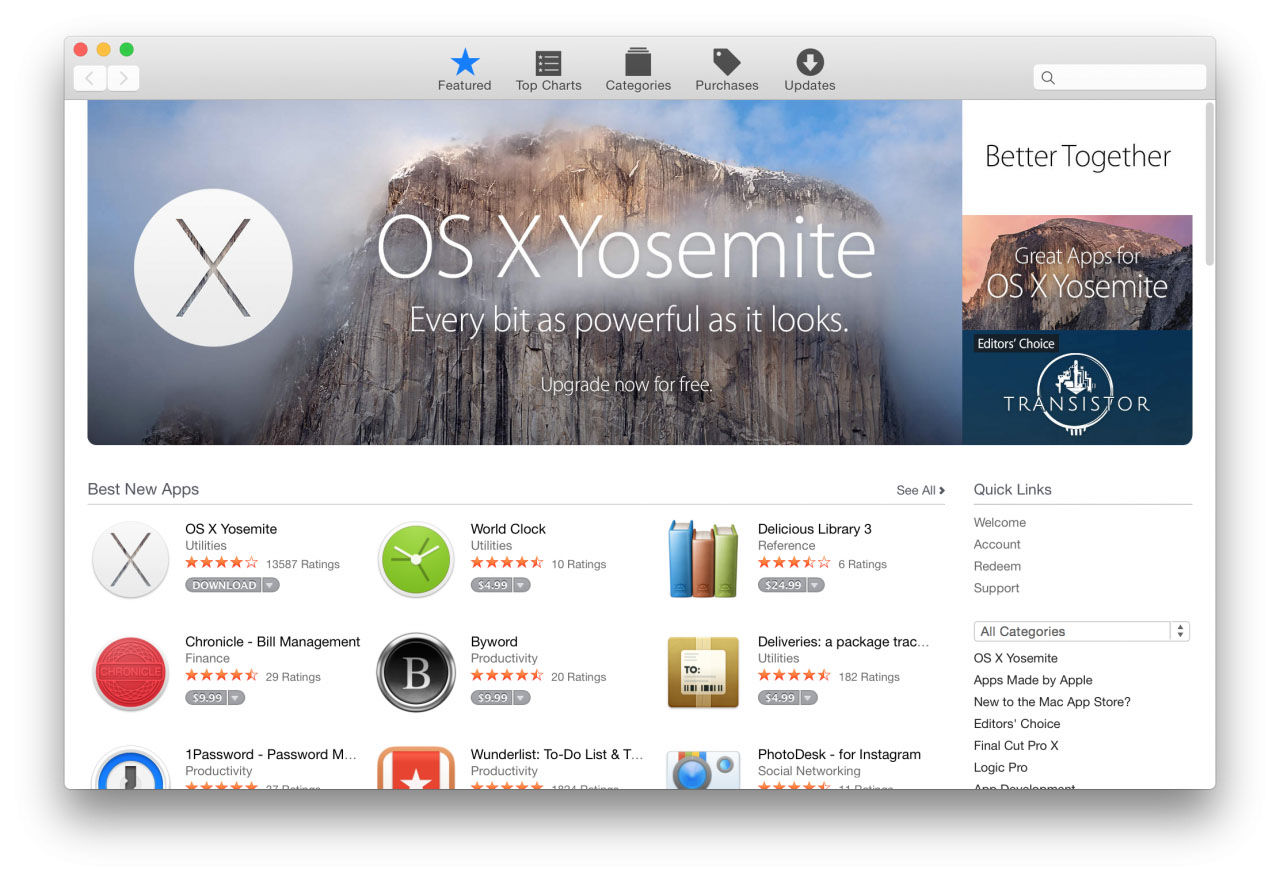Navigate back with the left arrow
The width and height of the screenshot is (1280, 881).
(90, 78)
